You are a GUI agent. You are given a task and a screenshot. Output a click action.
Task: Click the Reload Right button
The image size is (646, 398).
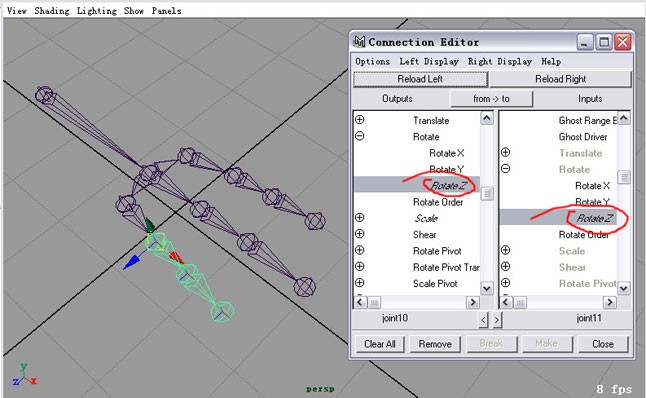560,79
